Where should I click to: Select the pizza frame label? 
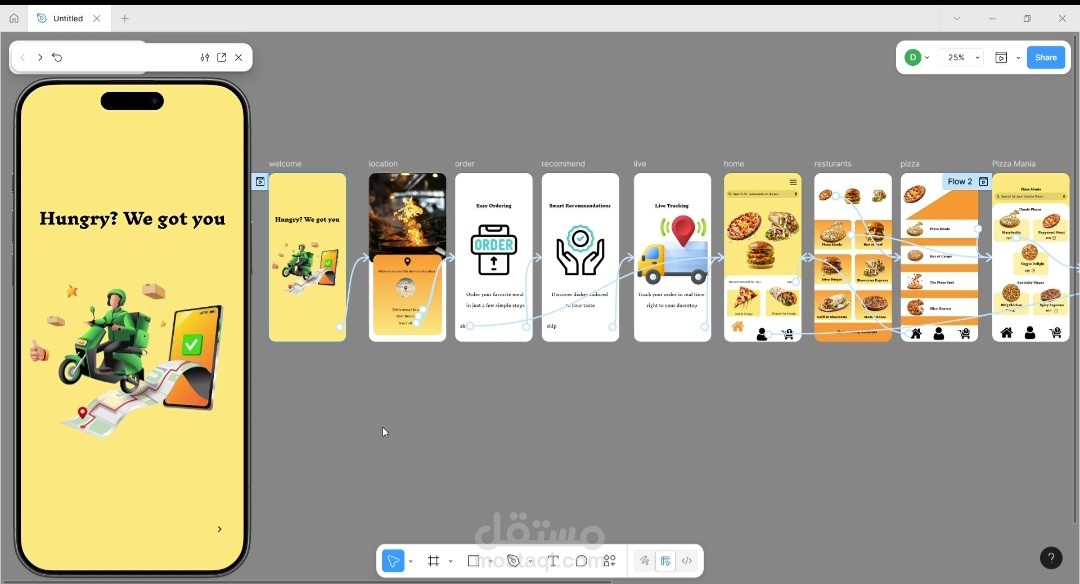coord(910,164)
